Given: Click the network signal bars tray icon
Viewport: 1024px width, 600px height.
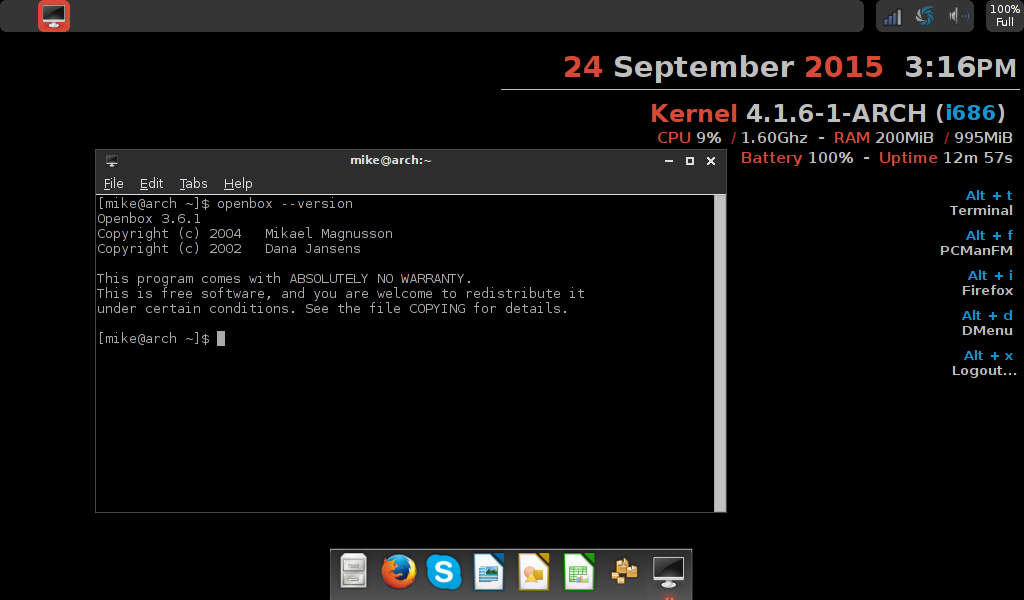Looking at the screenshot, I should [893, 16].
